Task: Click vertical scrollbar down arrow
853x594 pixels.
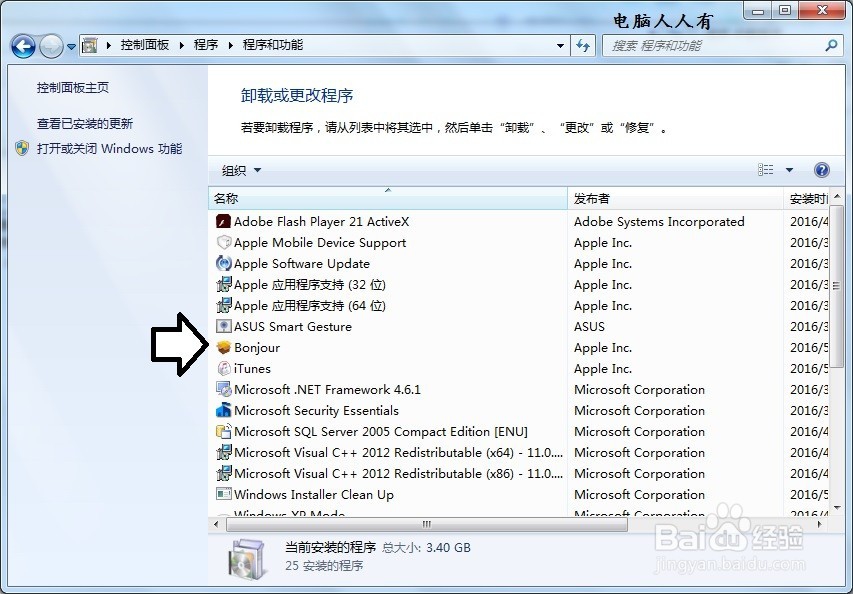Action: tap(837, 508)
